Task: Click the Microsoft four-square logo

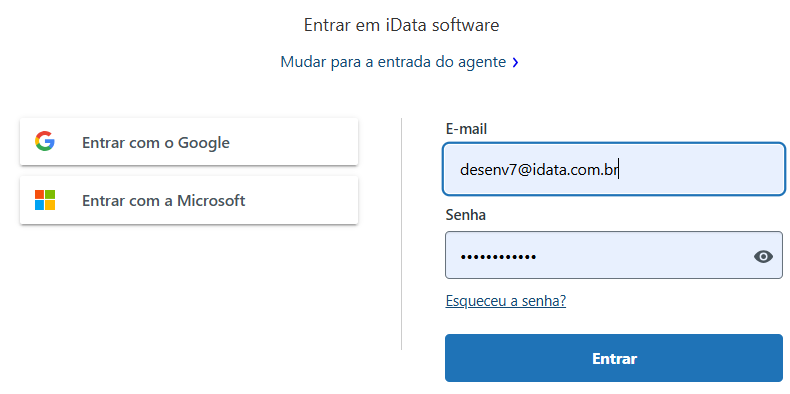Action: (x=45, y=200)
